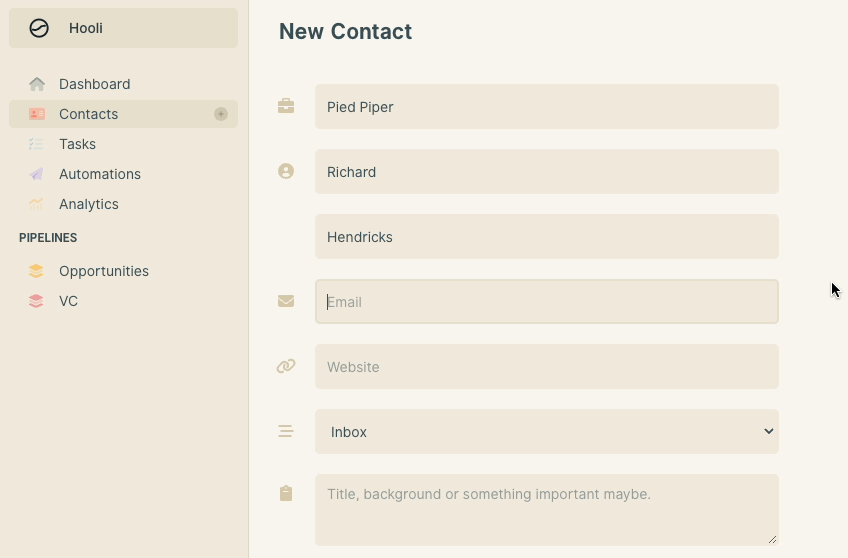Screen dimensions: 848x558
Task: Focus the Website input field
Action: (x=547, y=367)
